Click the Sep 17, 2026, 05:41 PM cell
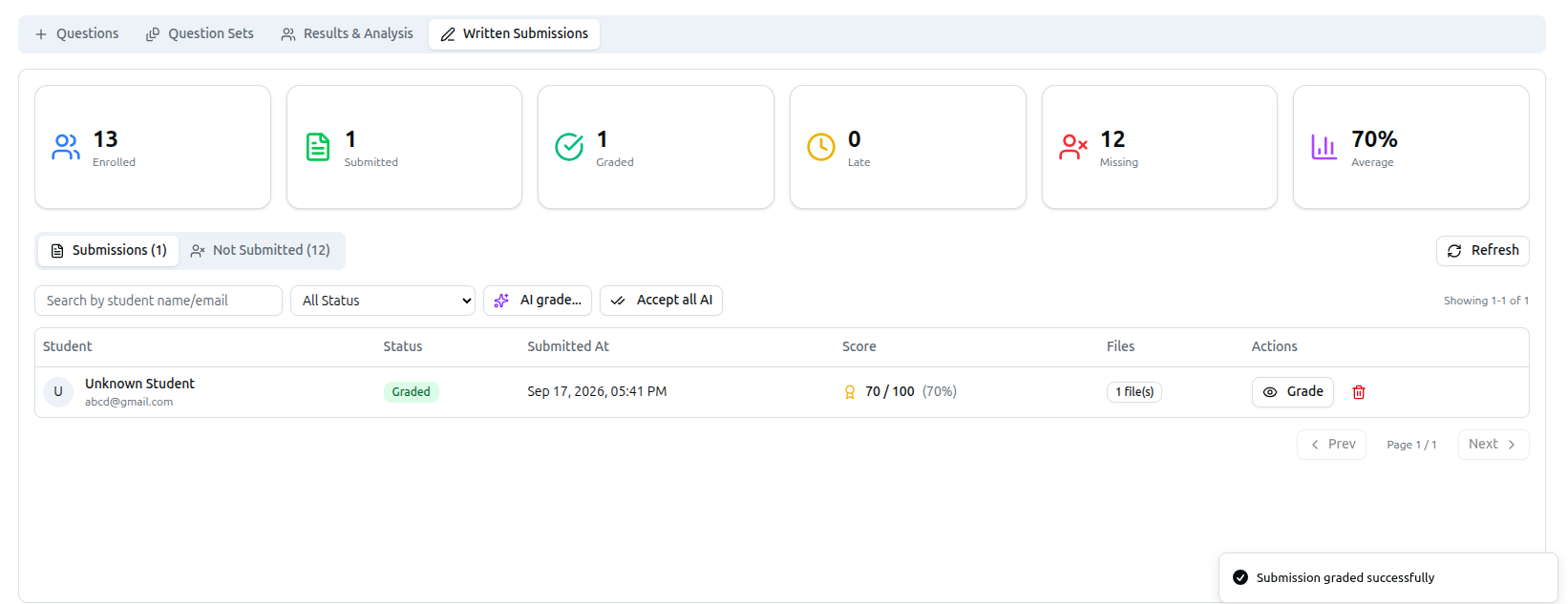This screenshot has height=604, width=1568. 597,391
